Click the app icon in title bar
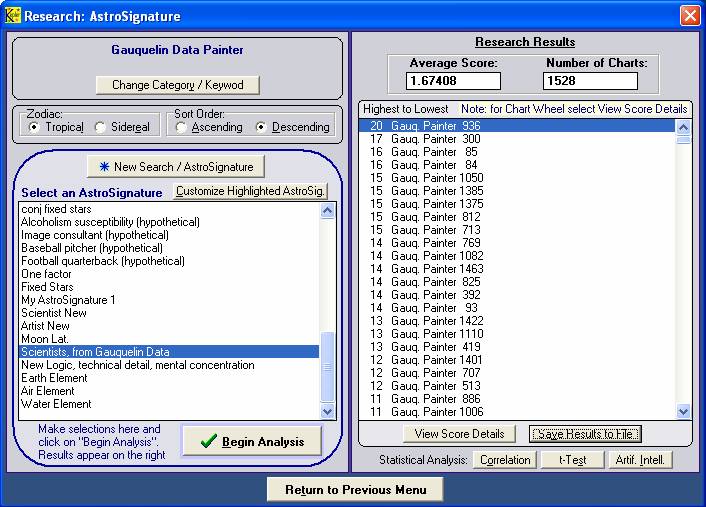The height and width of the screenshot is (507, 706). tap(12, 15)
